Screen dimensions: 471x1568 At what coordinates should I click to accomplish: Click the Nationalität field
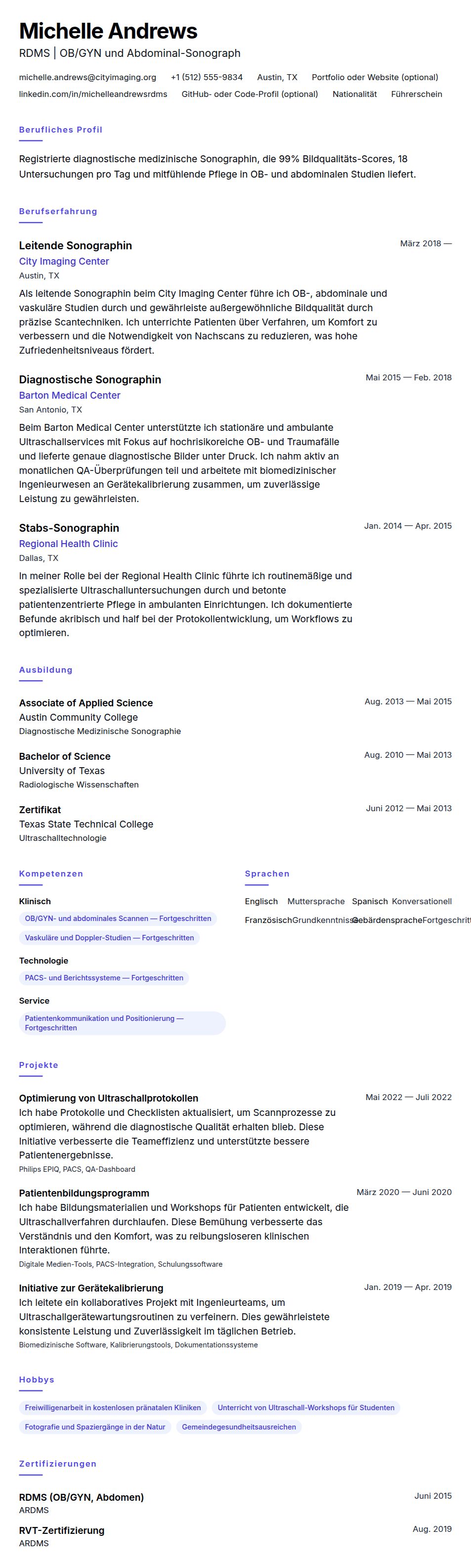tap(355, 94)
